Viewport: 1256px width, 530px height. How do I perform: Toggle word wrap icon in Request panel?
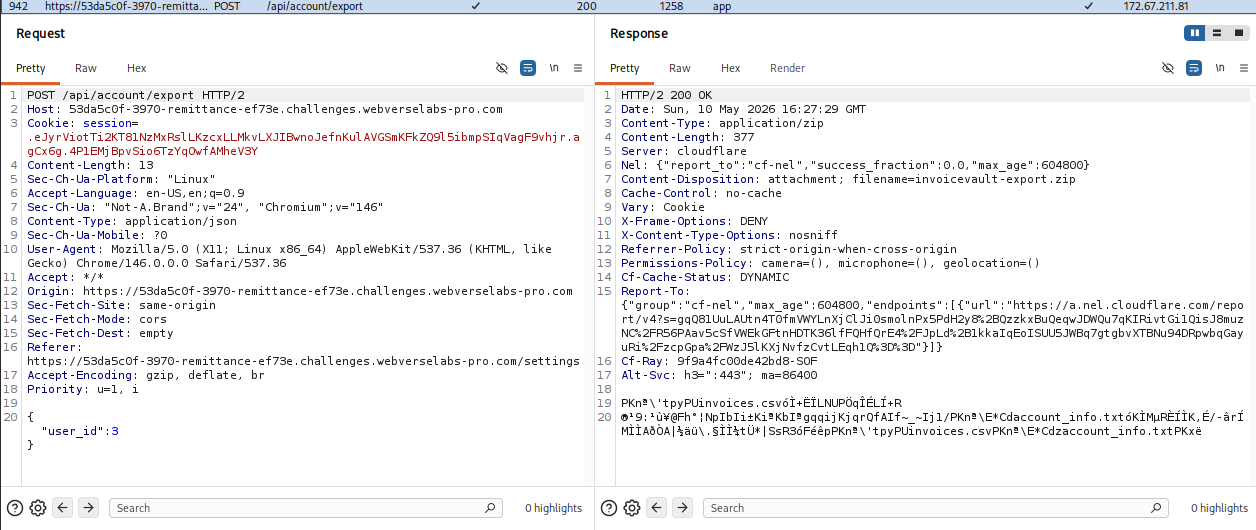pos(528,68)
